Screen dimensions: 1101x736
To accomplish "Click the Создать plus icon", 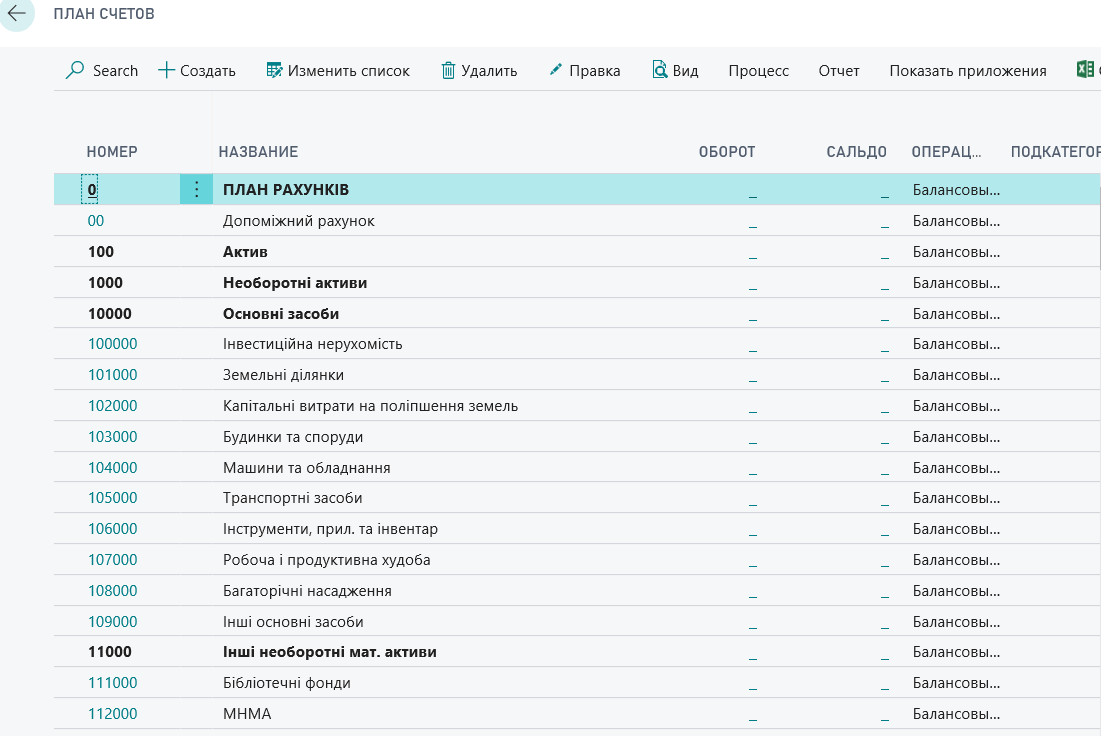I will [167, 71].
